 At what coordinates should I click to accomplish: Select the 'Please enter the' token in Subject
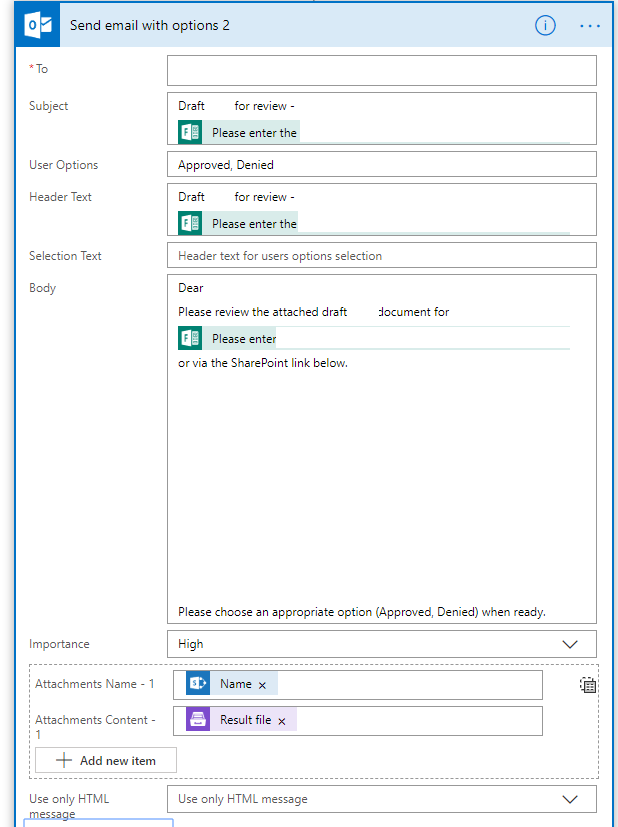click(x=239, y=132)
